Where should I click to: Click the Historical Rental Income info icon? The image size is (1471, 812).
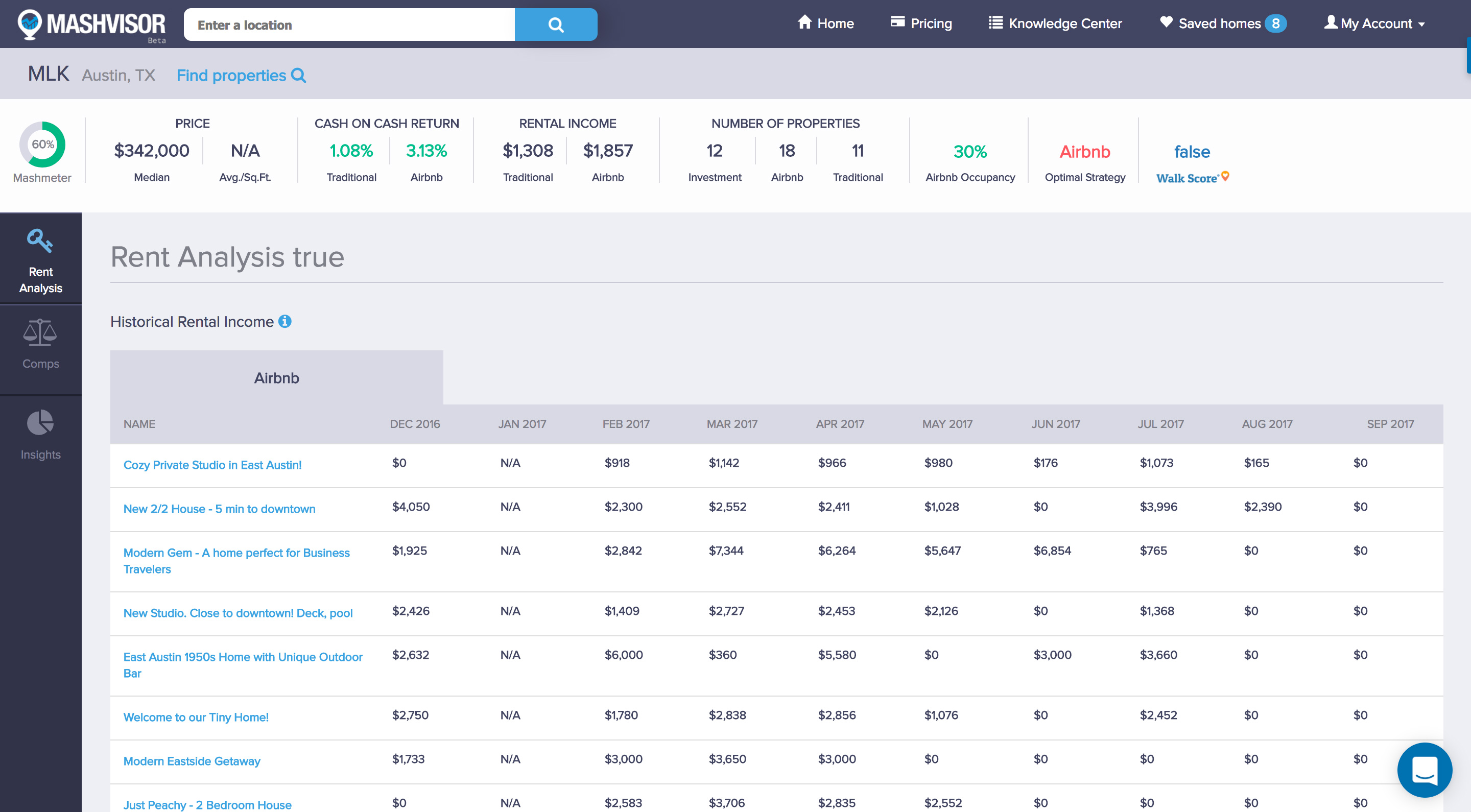tap(285, 322)
